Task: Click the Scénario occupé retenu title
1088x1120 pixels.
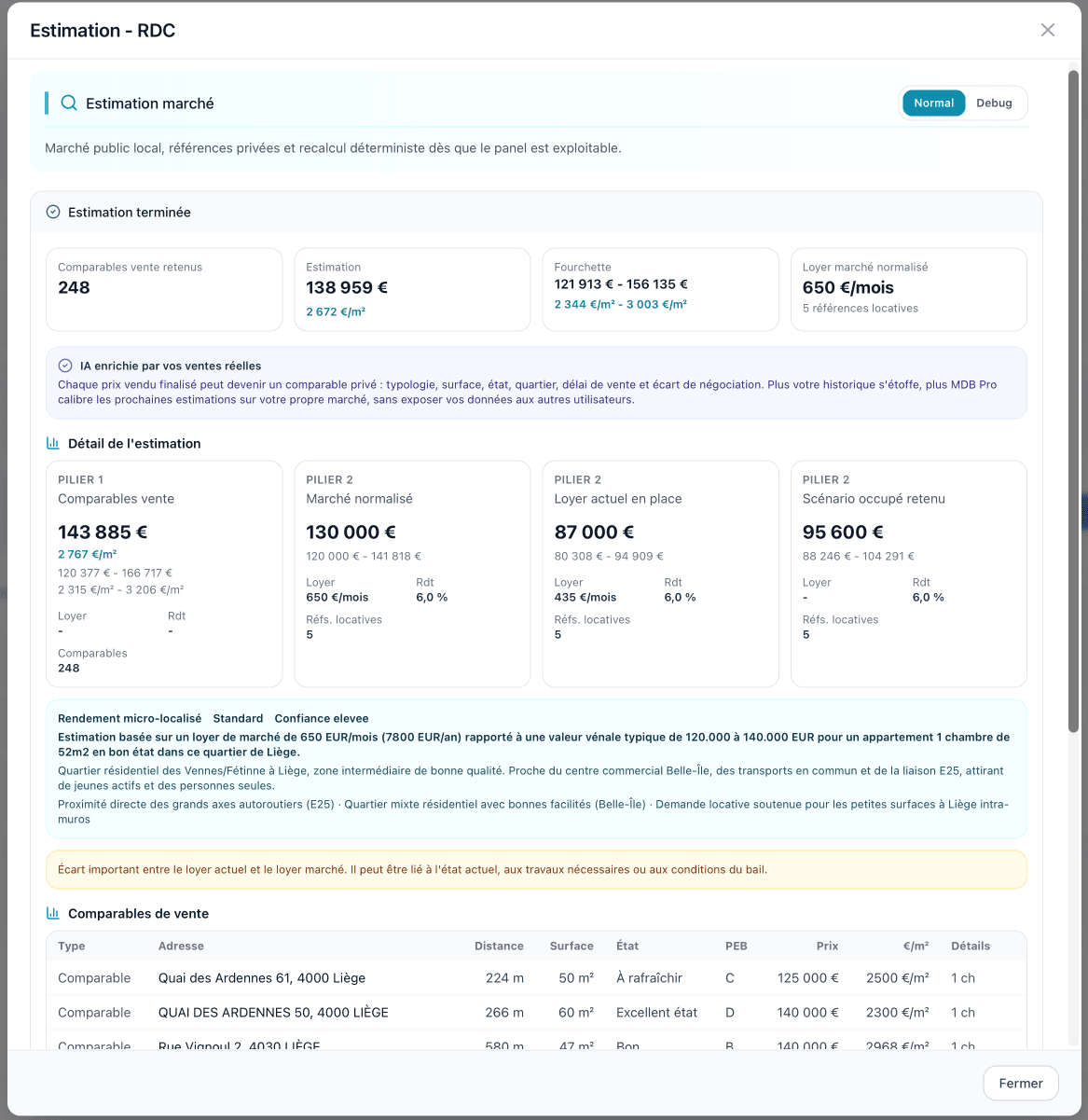Action: [x=874, y=499]
